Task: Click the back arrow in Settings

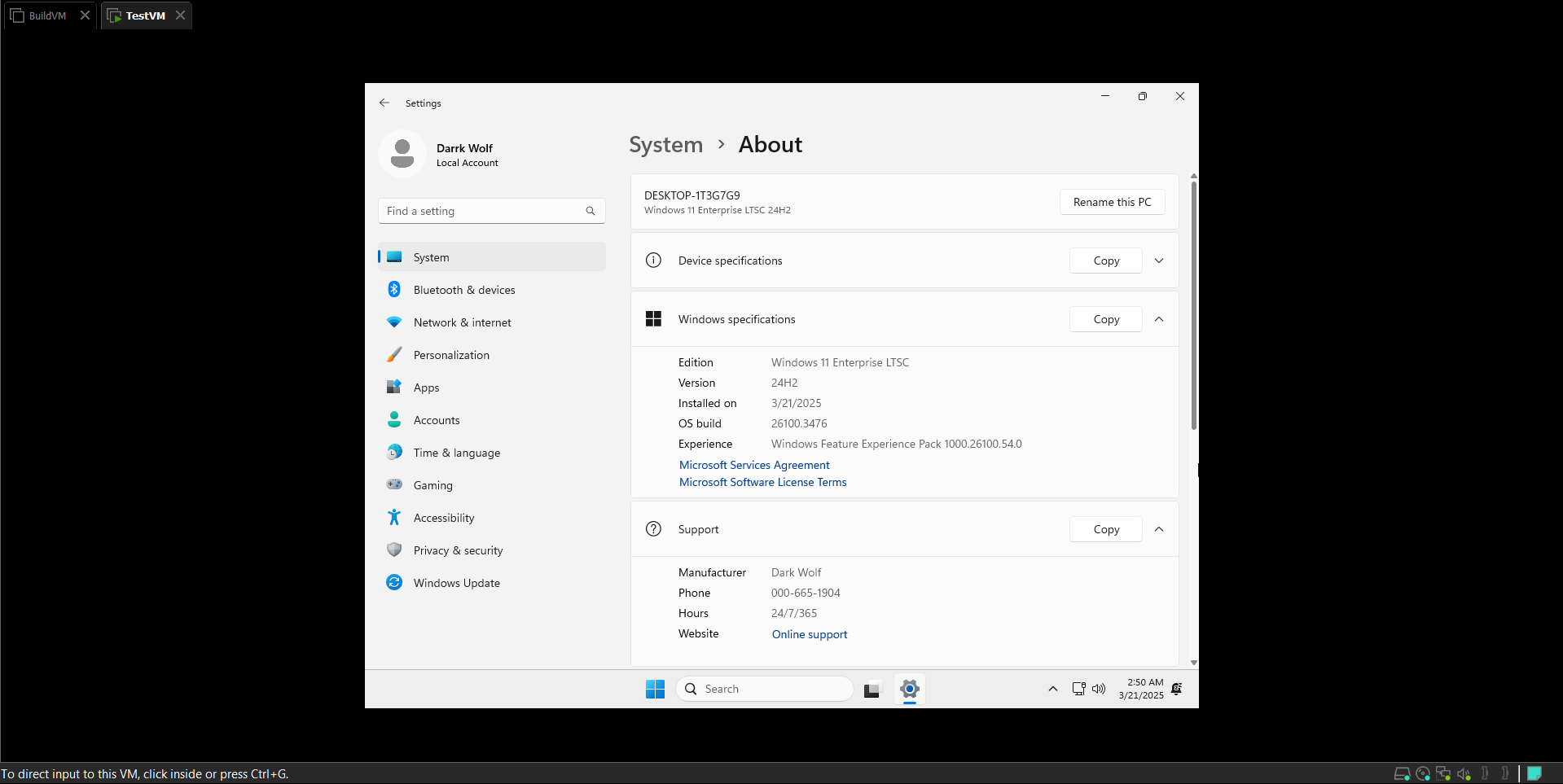Action: click(x=384, y=103)
